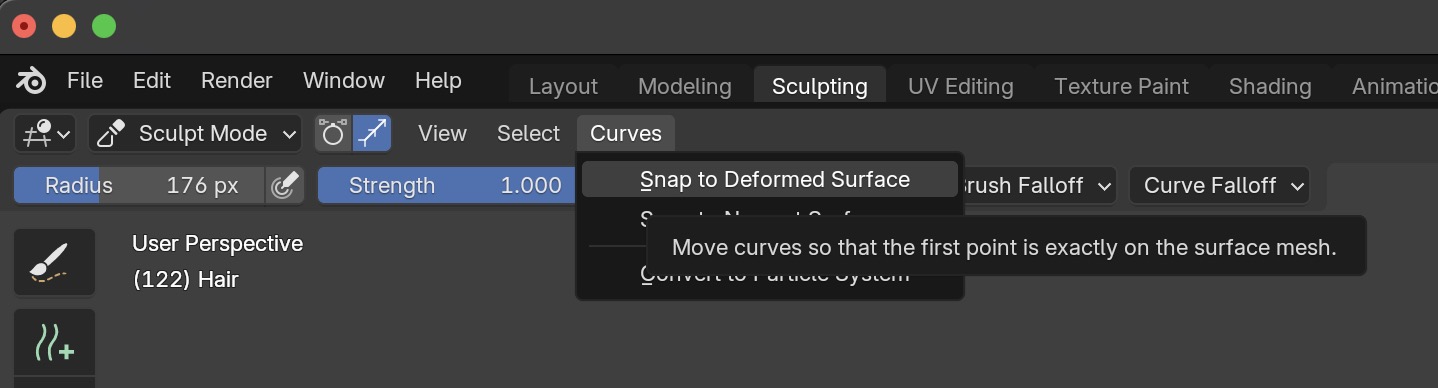This screenshot has width=1438, height=388.
Task: Click the Blender logo icon
Action: click(31, 81)
